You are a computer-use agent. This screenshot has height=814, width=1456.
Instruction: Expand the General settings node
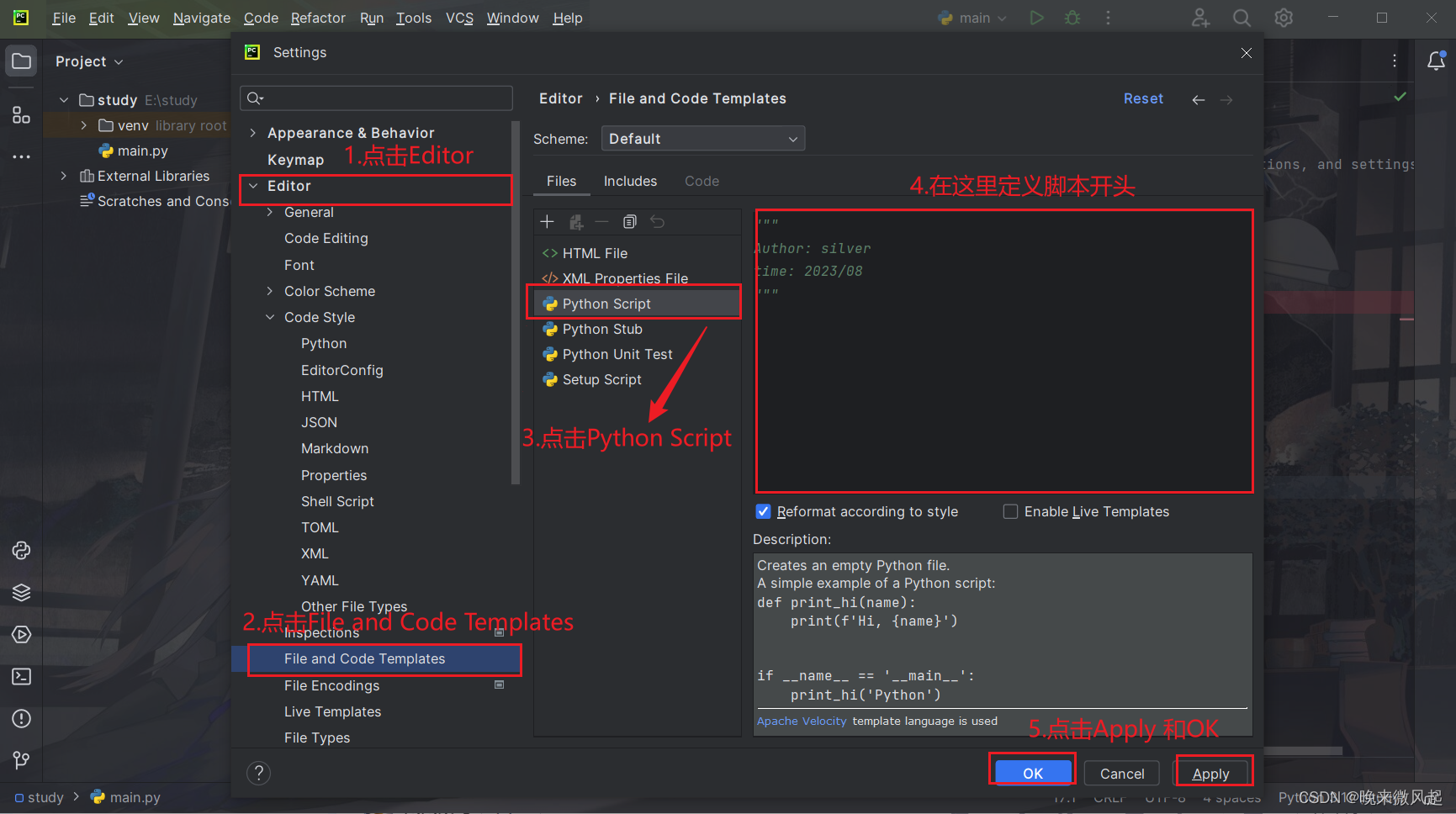270,212
